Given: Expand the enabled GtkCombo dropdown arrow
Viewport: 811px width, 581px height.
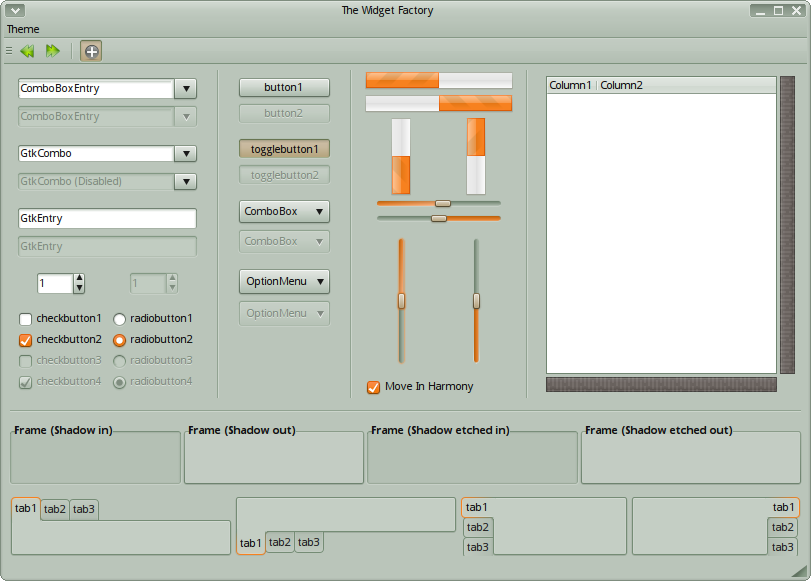Looking at the screenshot, I should tap(186, 154).
